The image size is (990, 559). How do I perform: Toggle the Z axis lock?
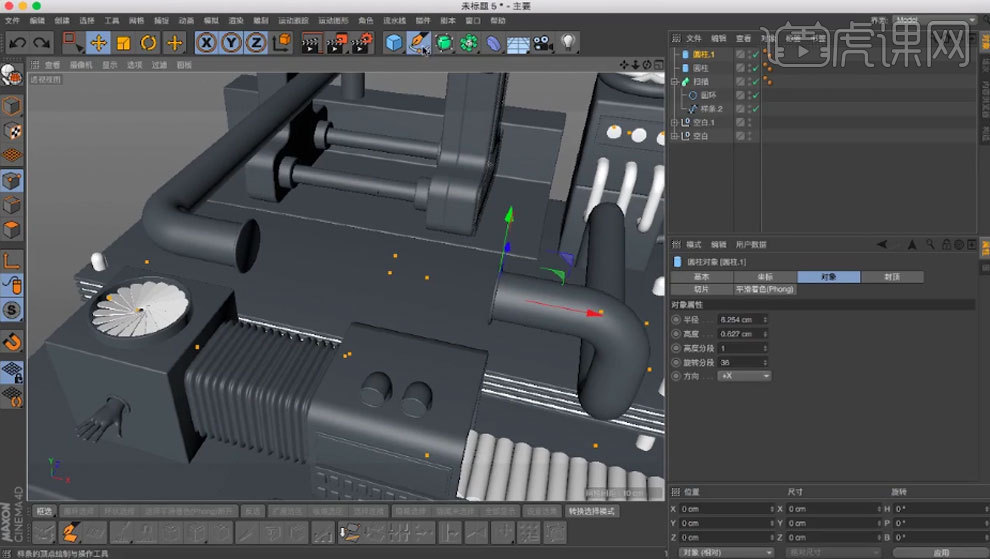tap(256, 42)
